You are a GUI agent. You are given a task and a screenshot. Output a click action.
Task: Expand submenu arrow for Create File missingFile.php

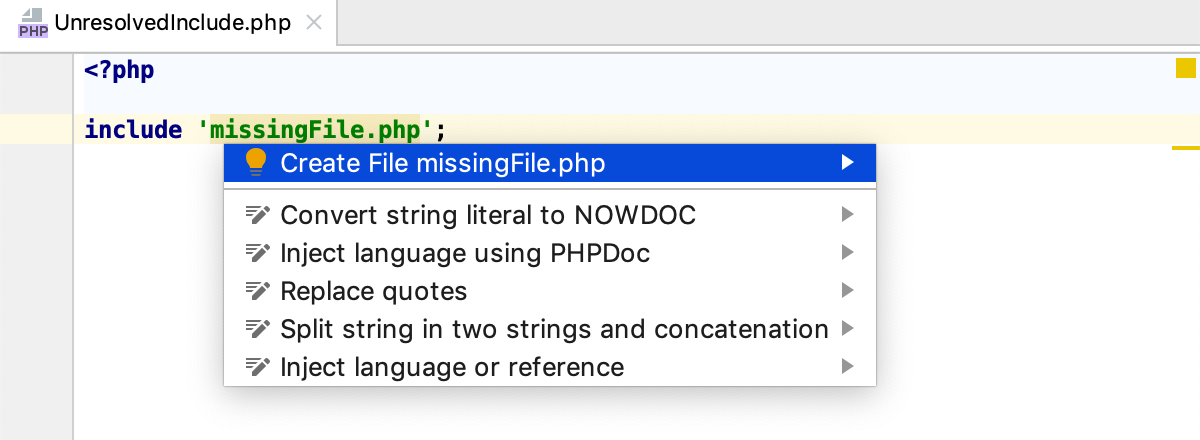[x=848, y=162]
